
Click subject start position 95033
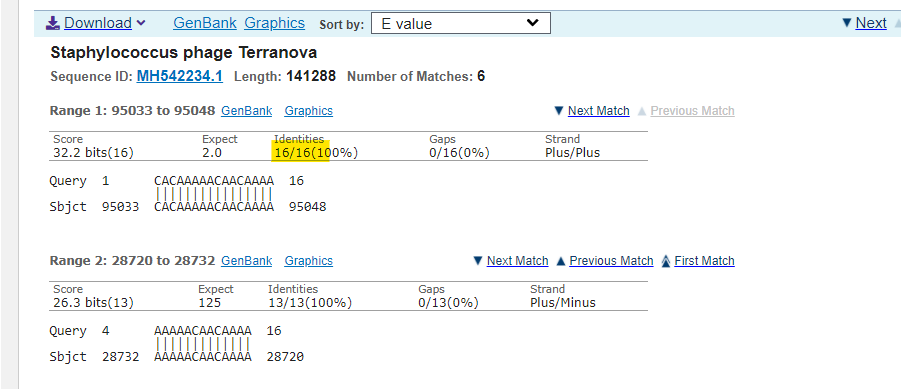pos(120,207)
